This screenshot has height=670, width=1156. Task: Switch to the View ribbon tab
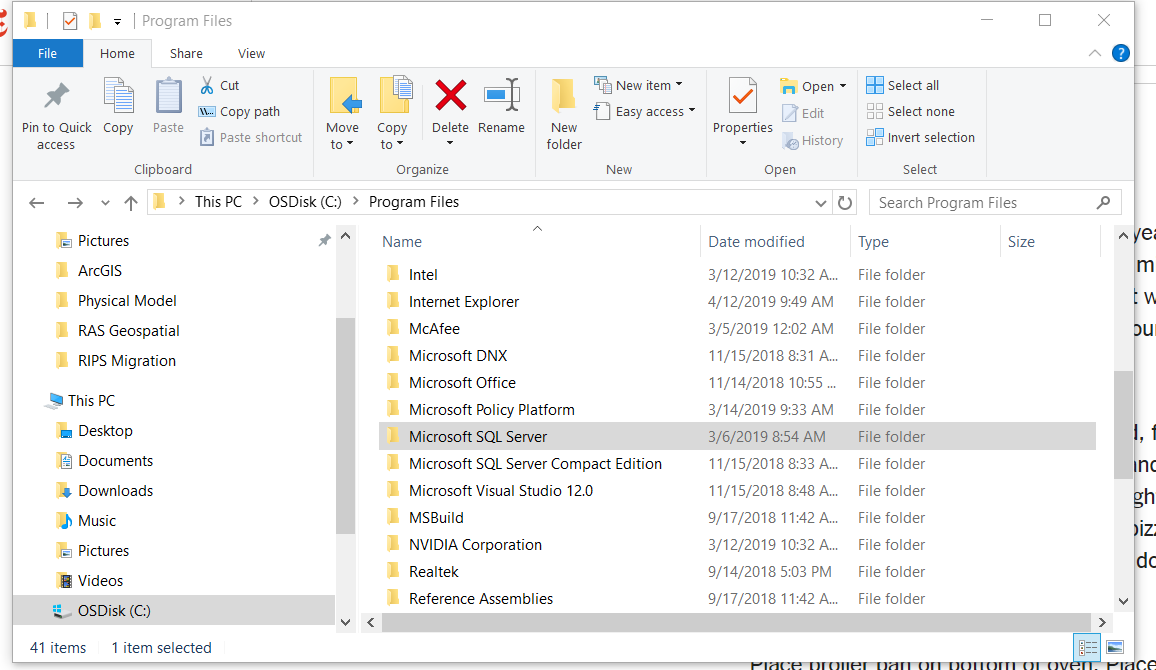[x=251, y=53]
